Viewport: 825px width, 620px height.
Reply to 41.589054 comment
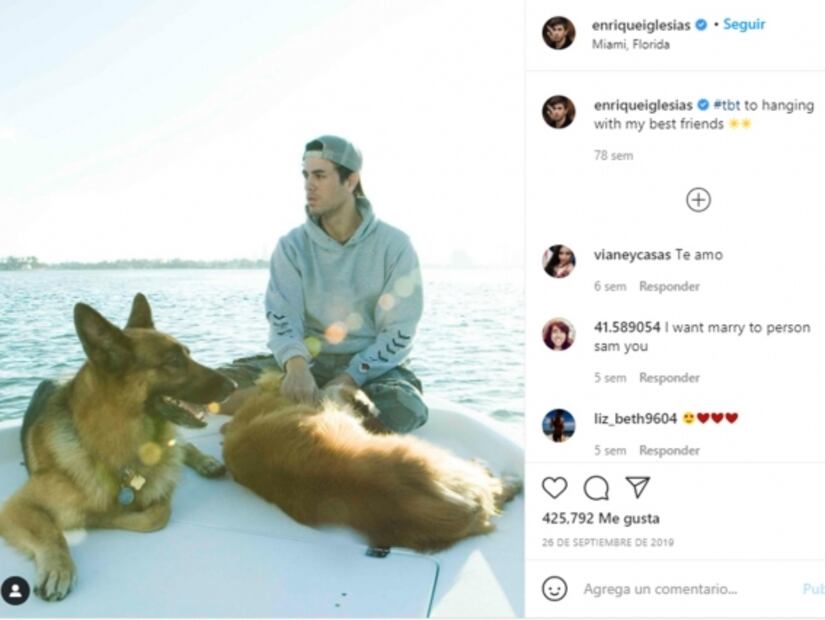[x=669, y=378]
